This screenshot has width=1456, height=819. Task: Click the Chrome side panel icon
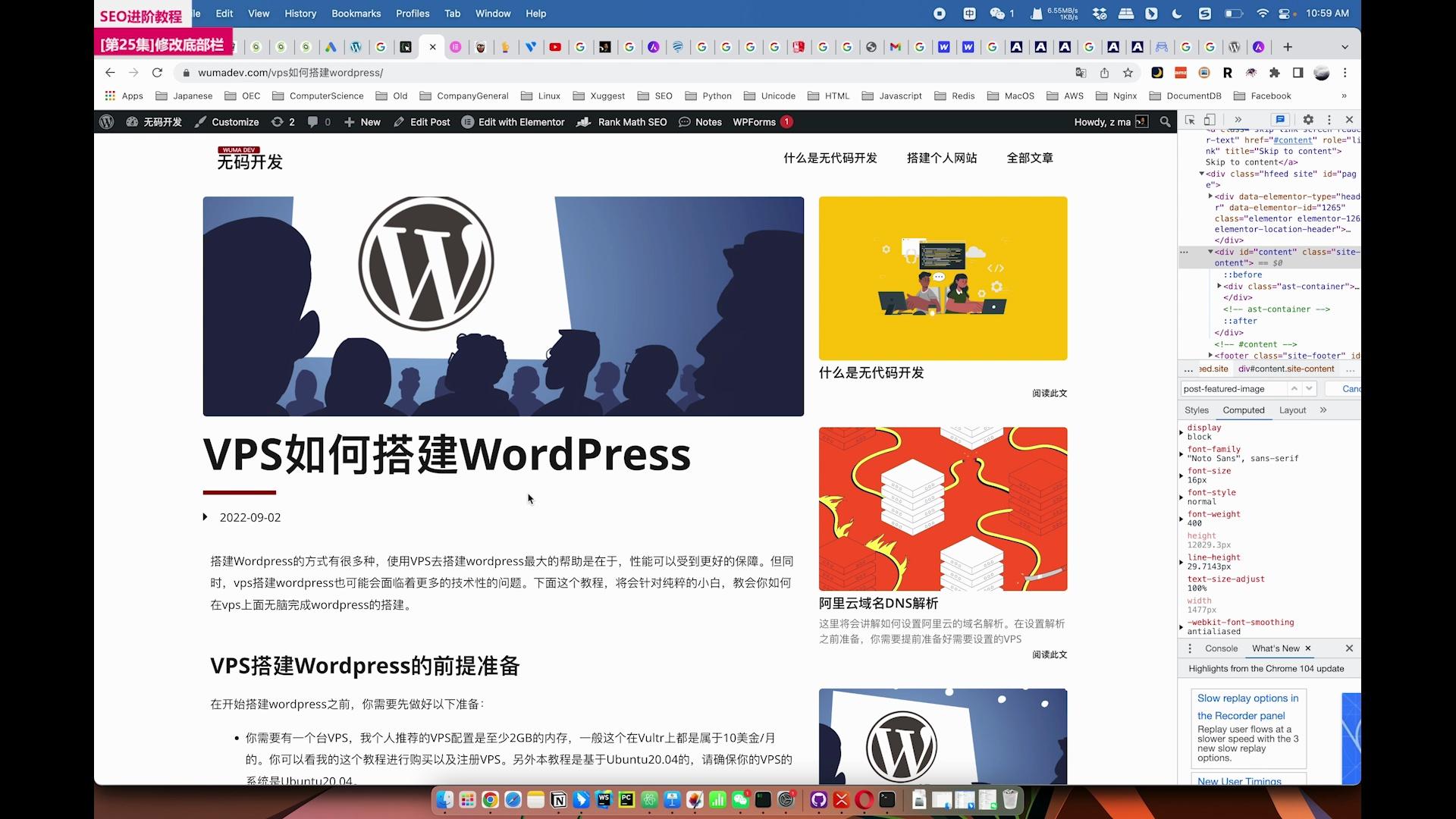coord(1298,73)
